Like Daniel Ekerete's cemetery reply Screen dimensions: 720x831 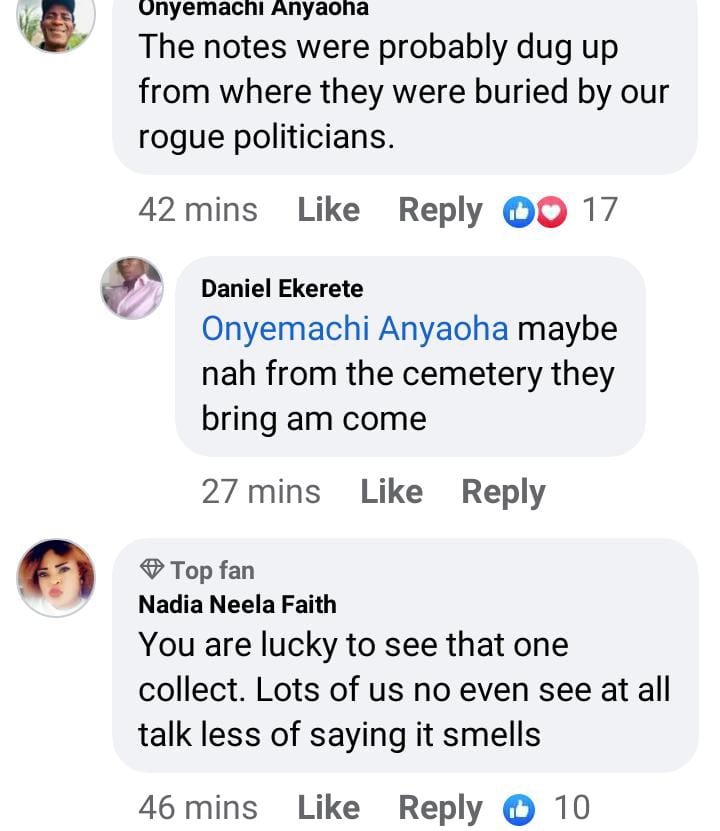point(391,492)
